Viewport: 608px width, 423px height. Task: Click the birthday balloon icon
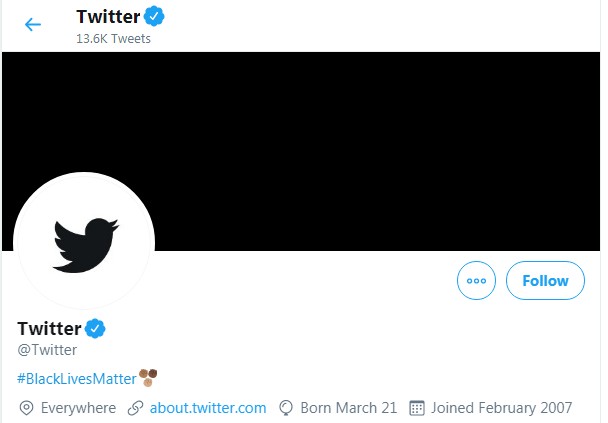coord(286,408)
